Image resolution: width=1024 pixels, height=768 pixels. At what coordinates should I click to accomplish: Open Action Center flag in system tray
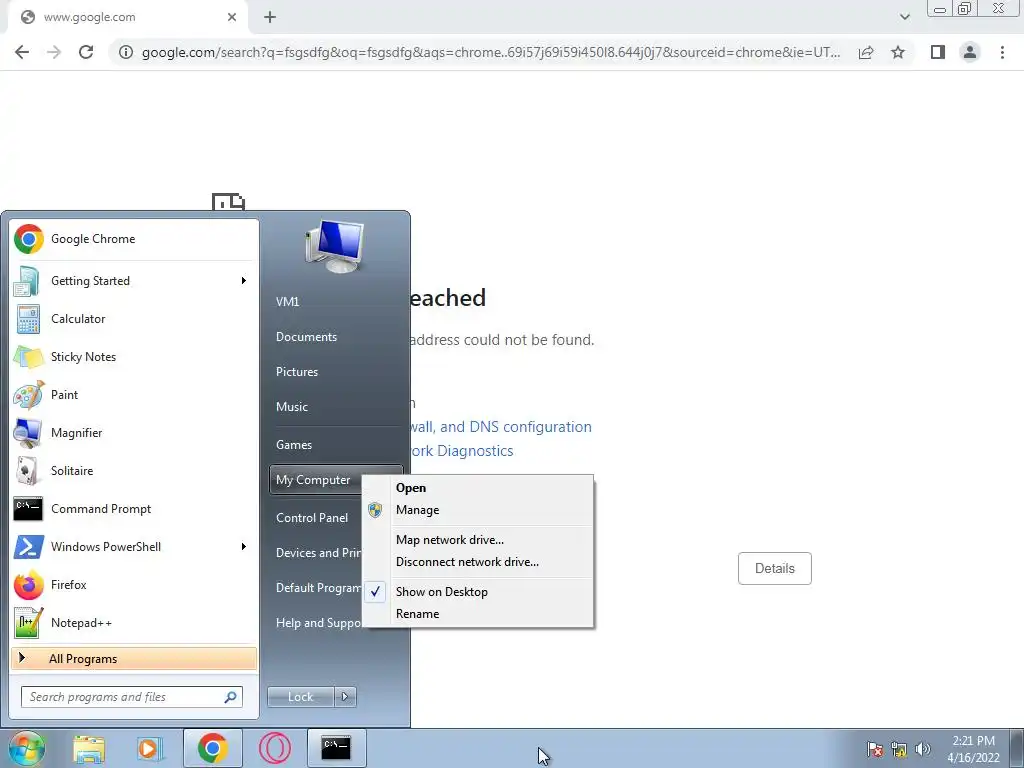pyautogui.click(x=875, y=749)
